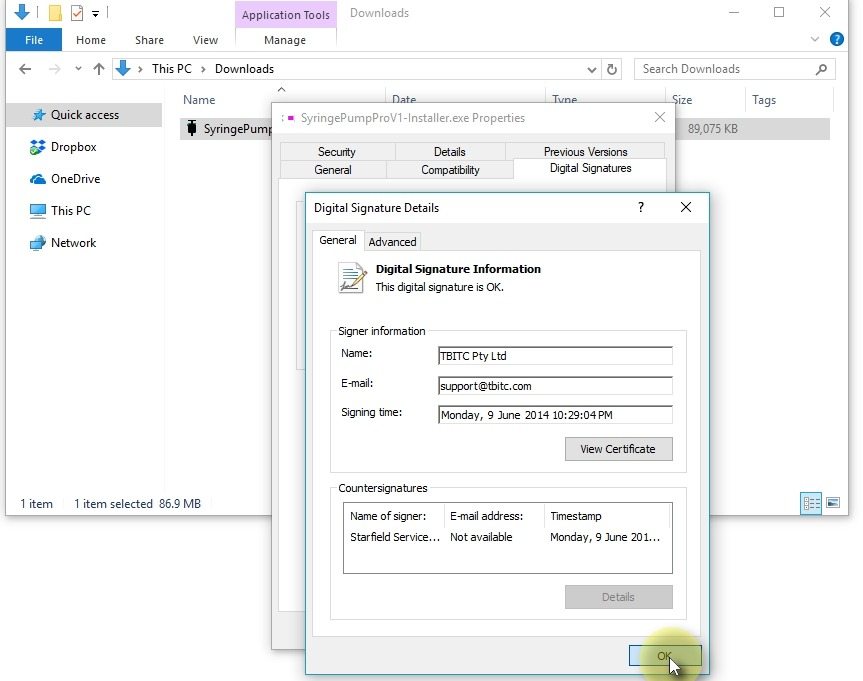
Task: Select Dropbox in navigation pane
Action: (73, 147)
